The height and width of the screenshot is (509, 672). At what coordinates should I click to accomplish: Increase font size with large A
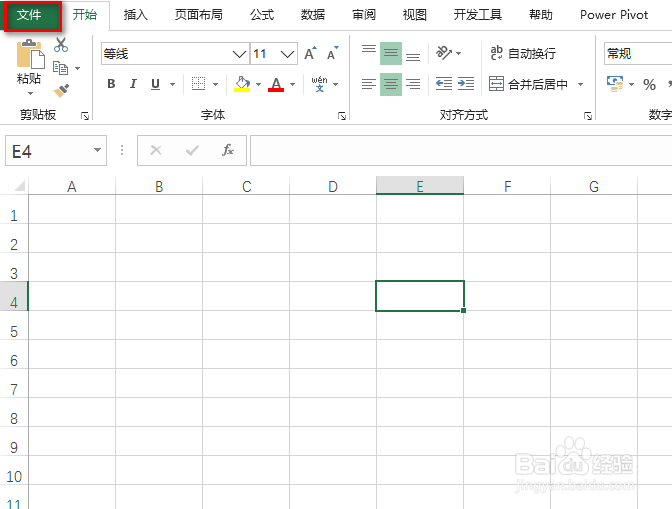310,54
